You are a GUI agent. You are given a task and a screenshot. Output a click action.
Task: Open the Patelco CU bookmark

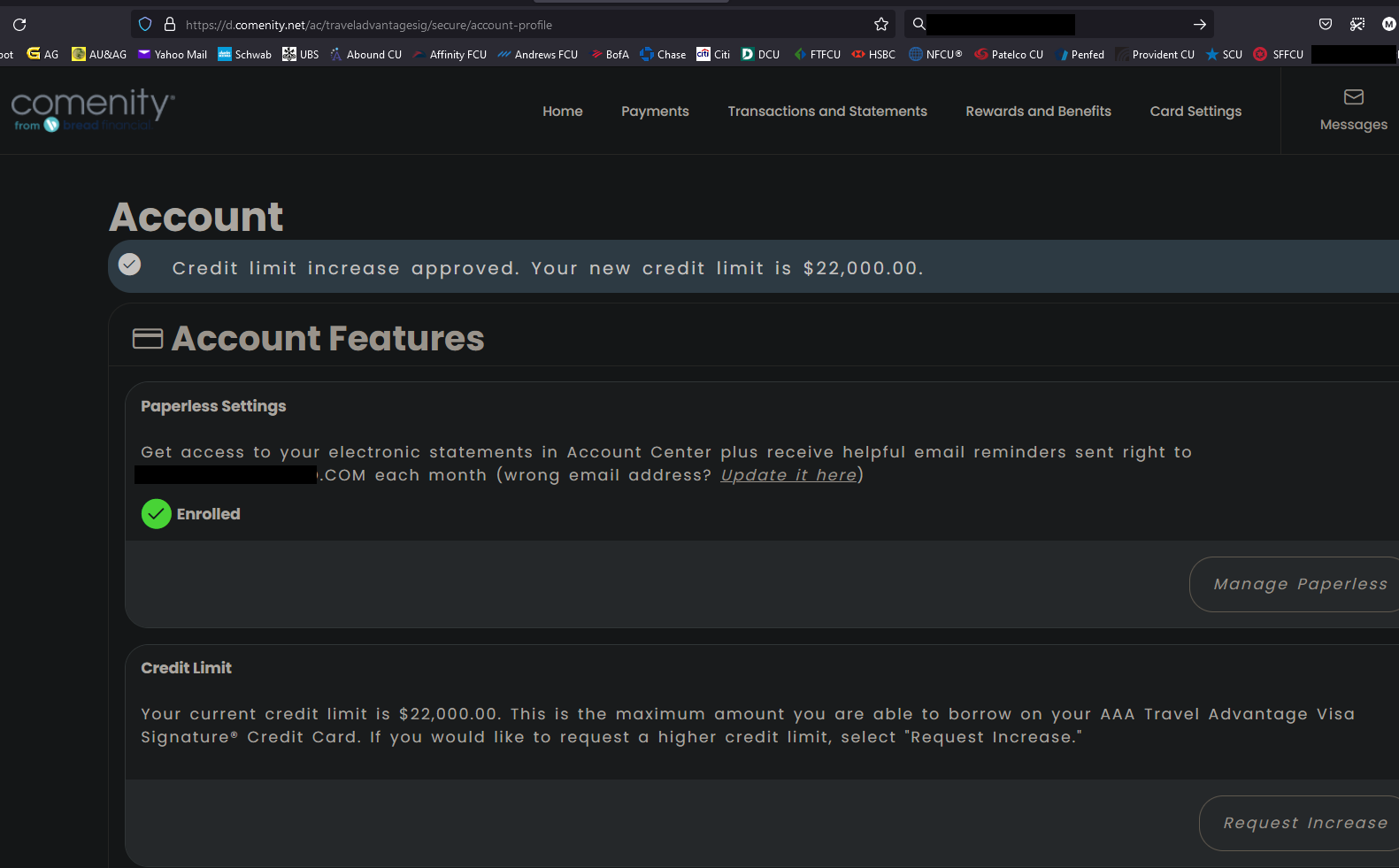pos(1009,54)
